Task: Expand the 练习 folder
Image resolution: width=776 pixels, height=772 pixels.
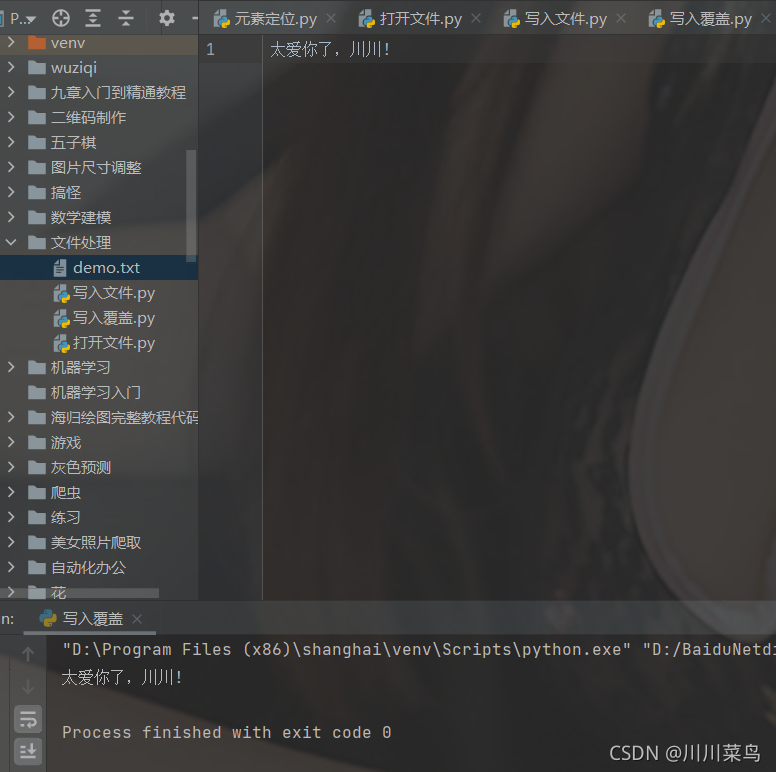Action: [x=11, y=517]
